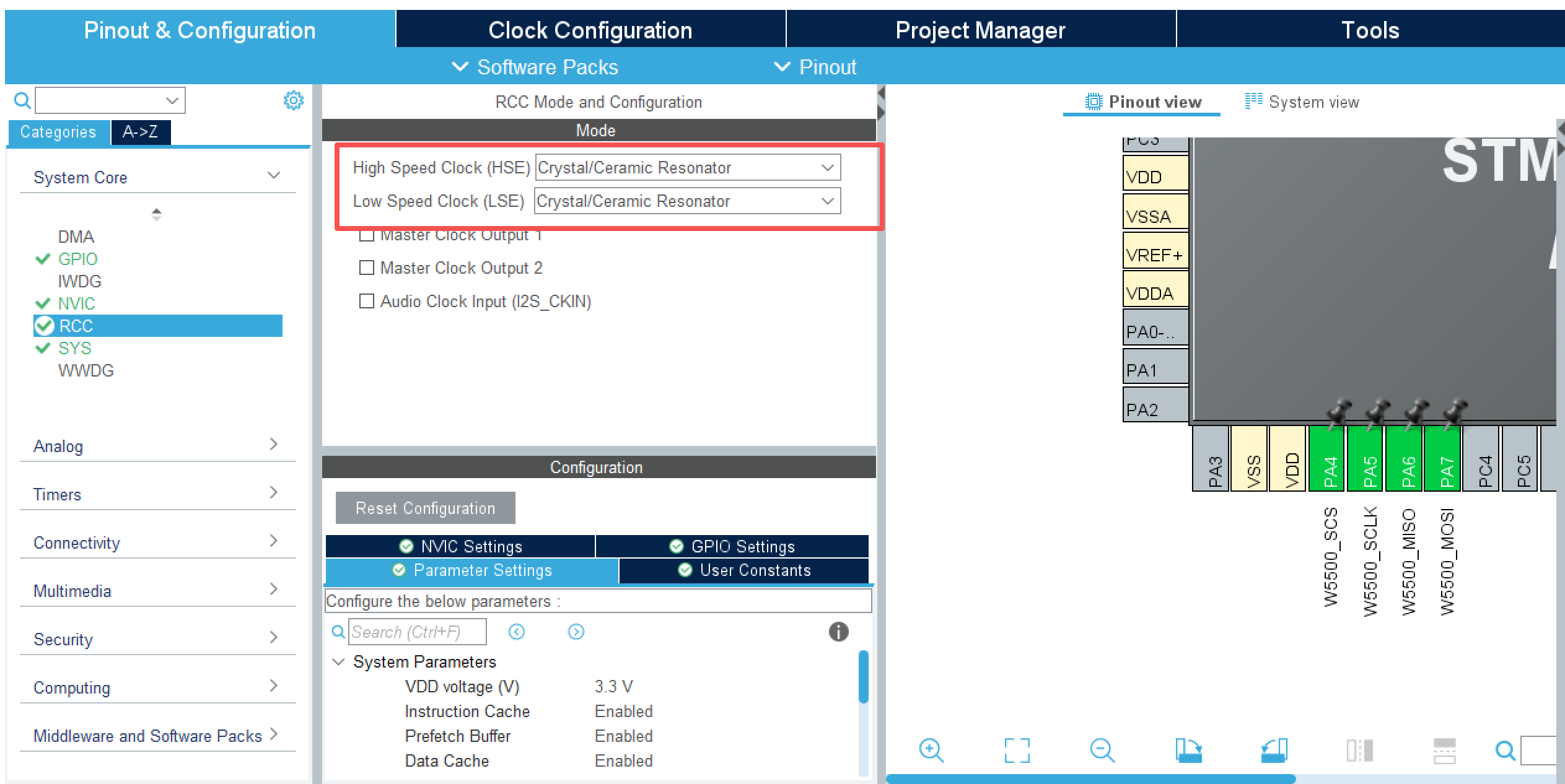Image resolution: width=1565 pixels, height=784 pixels.
Task: Open the GPIO Settings tab
Action: 732,546
